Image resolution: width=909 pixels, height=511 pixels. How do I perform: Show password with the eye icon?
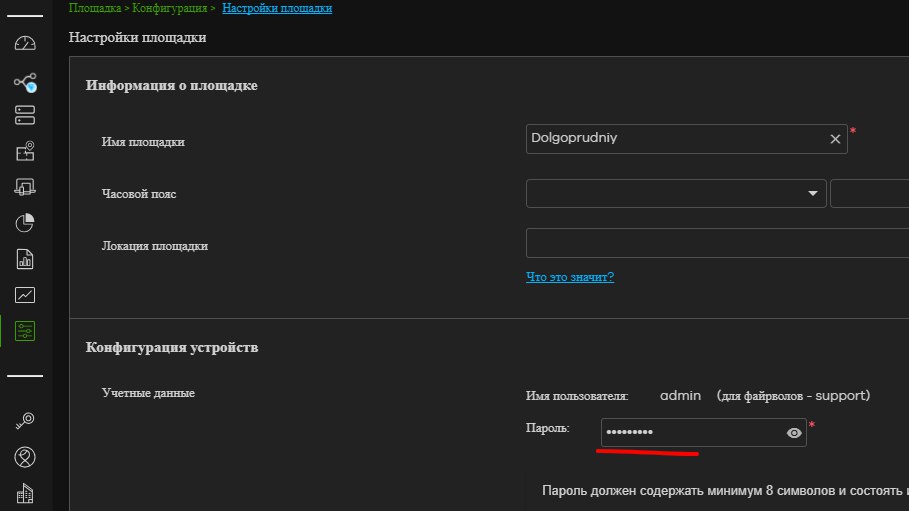tap(794, 433)
